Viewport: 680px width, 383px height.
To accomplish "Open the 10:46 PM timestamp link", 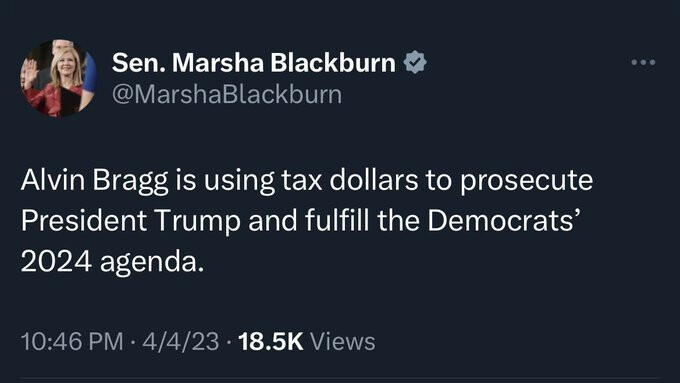I will 72,341.
